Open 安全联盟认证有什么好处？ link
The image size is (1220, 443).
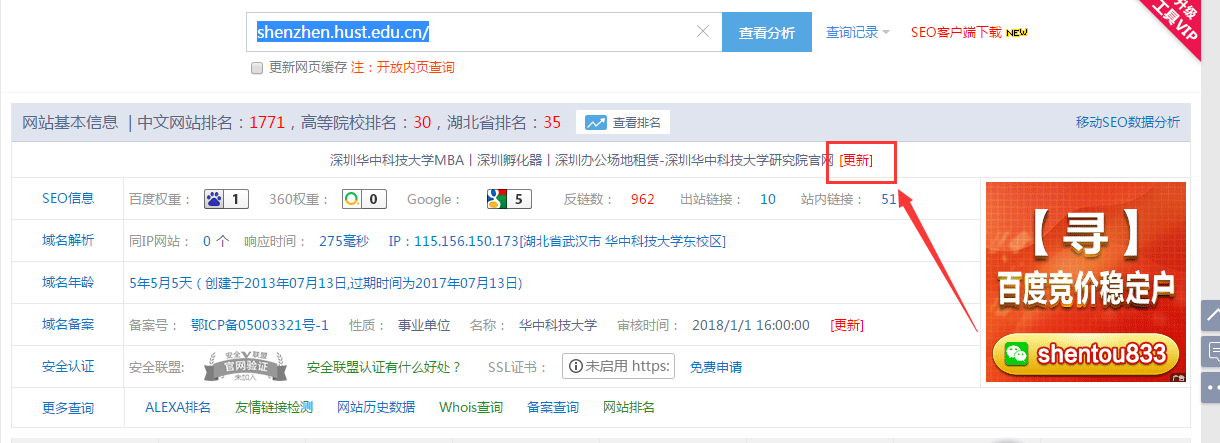[384, 367]
